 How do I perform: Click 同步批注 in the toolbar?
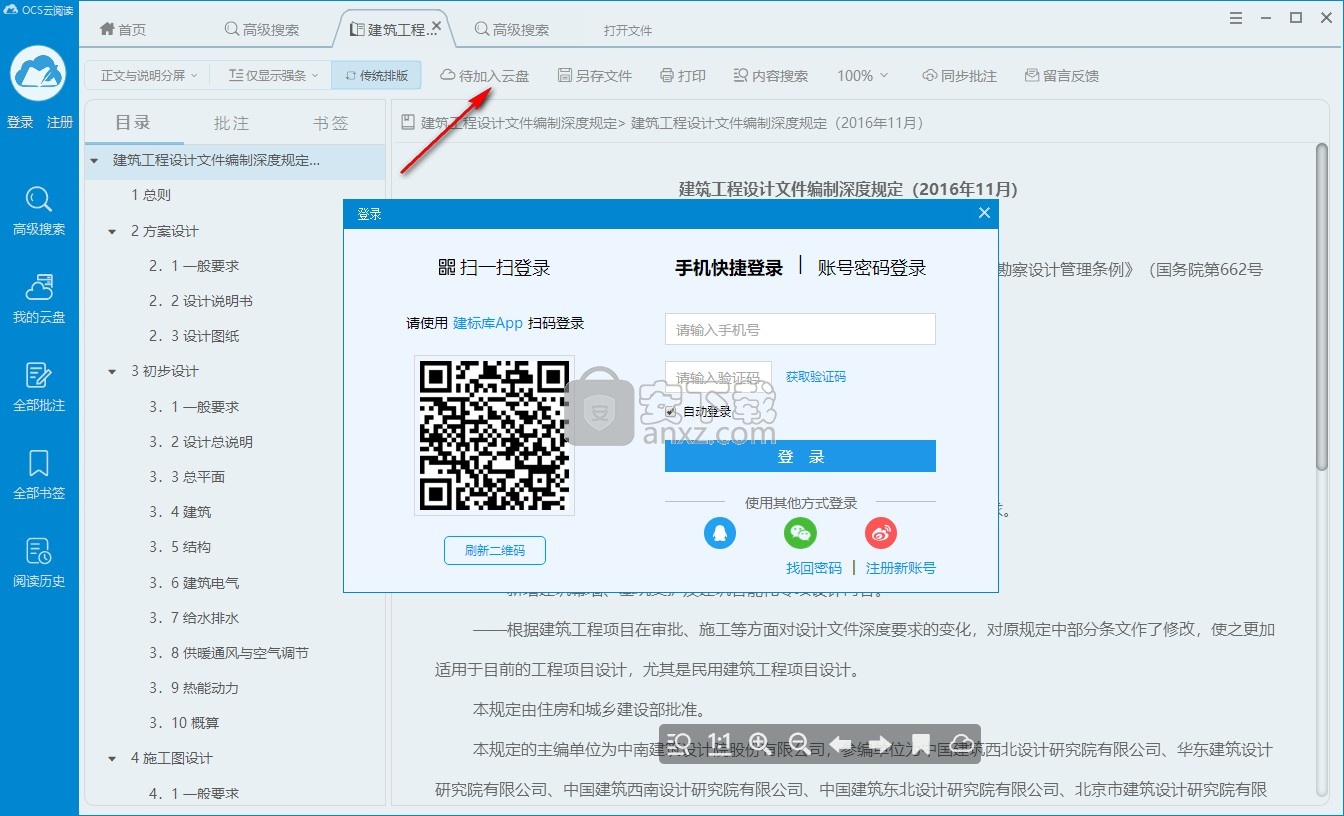click(x=959, y=76)
